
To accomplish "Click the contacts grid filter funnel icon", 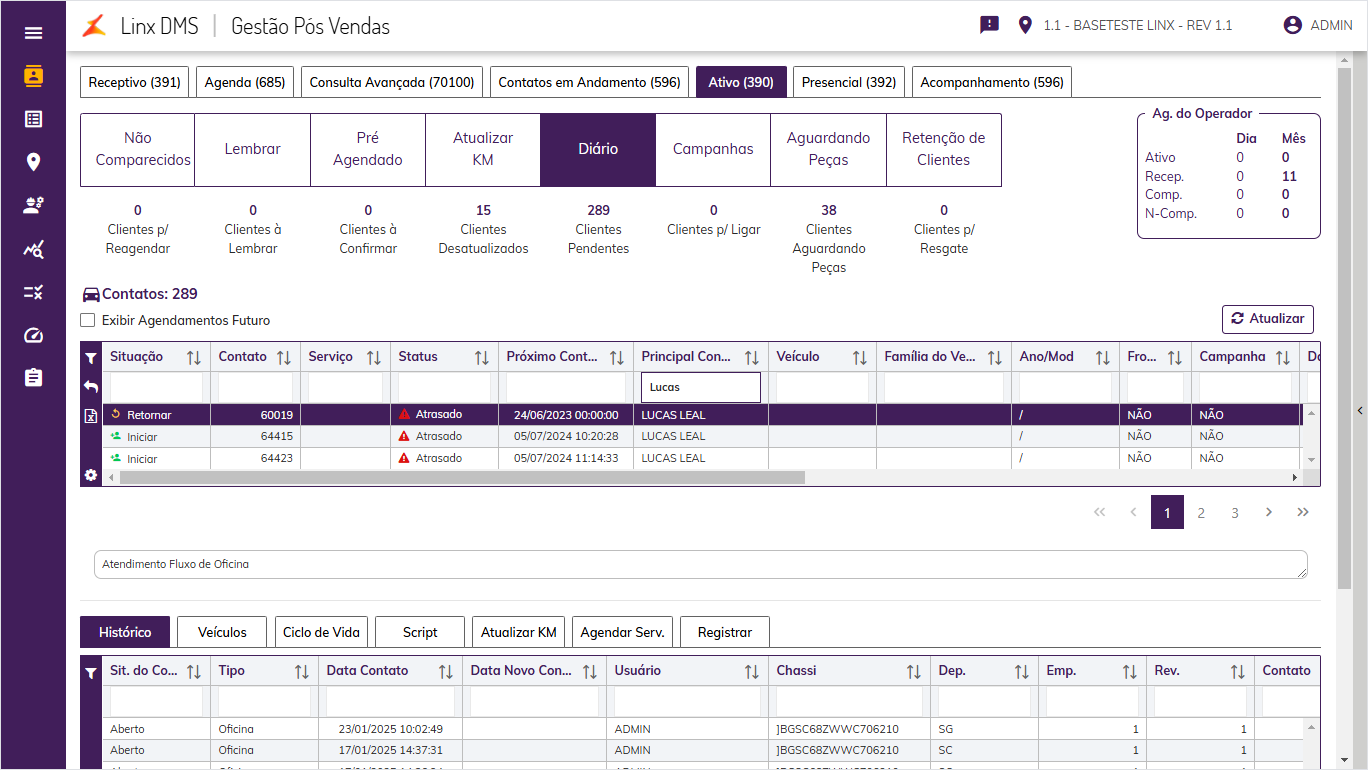I will (x=91, y=358).
